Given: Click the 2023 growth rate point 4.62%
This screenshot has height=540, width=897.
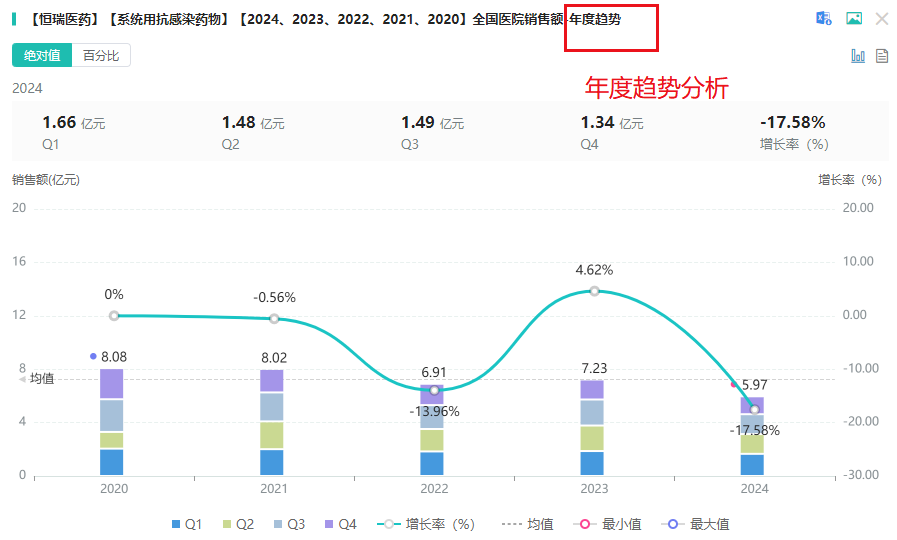Looking at the screenshot, I should click(x=594, y=291).
